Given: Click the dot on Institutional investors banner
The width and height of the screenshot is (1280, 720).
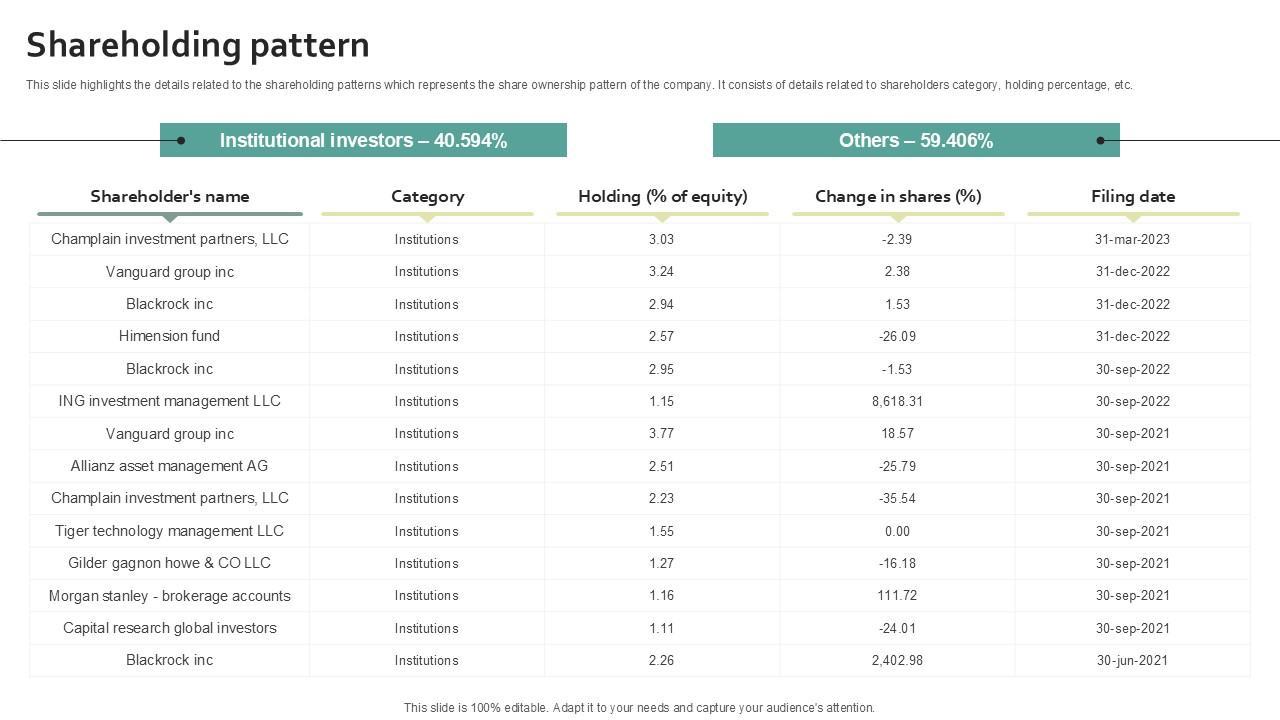Looking at the screenshot, I should (x=181, y=141).
